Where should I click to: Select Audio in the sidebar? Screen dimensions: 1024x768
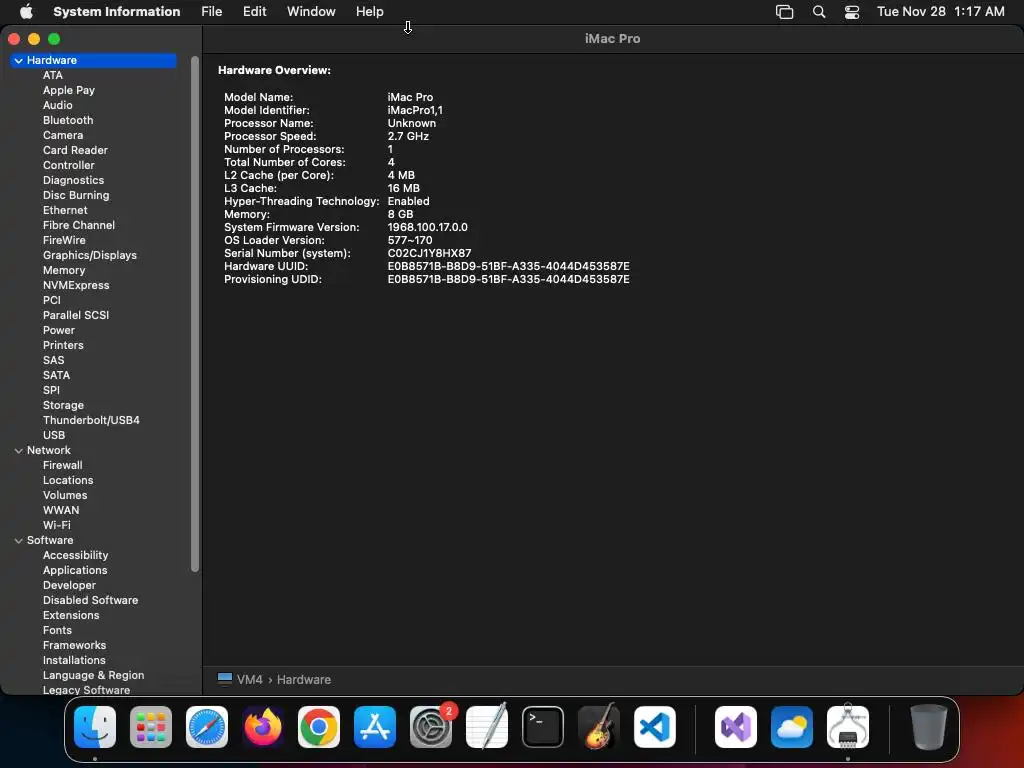pos(57,105)
